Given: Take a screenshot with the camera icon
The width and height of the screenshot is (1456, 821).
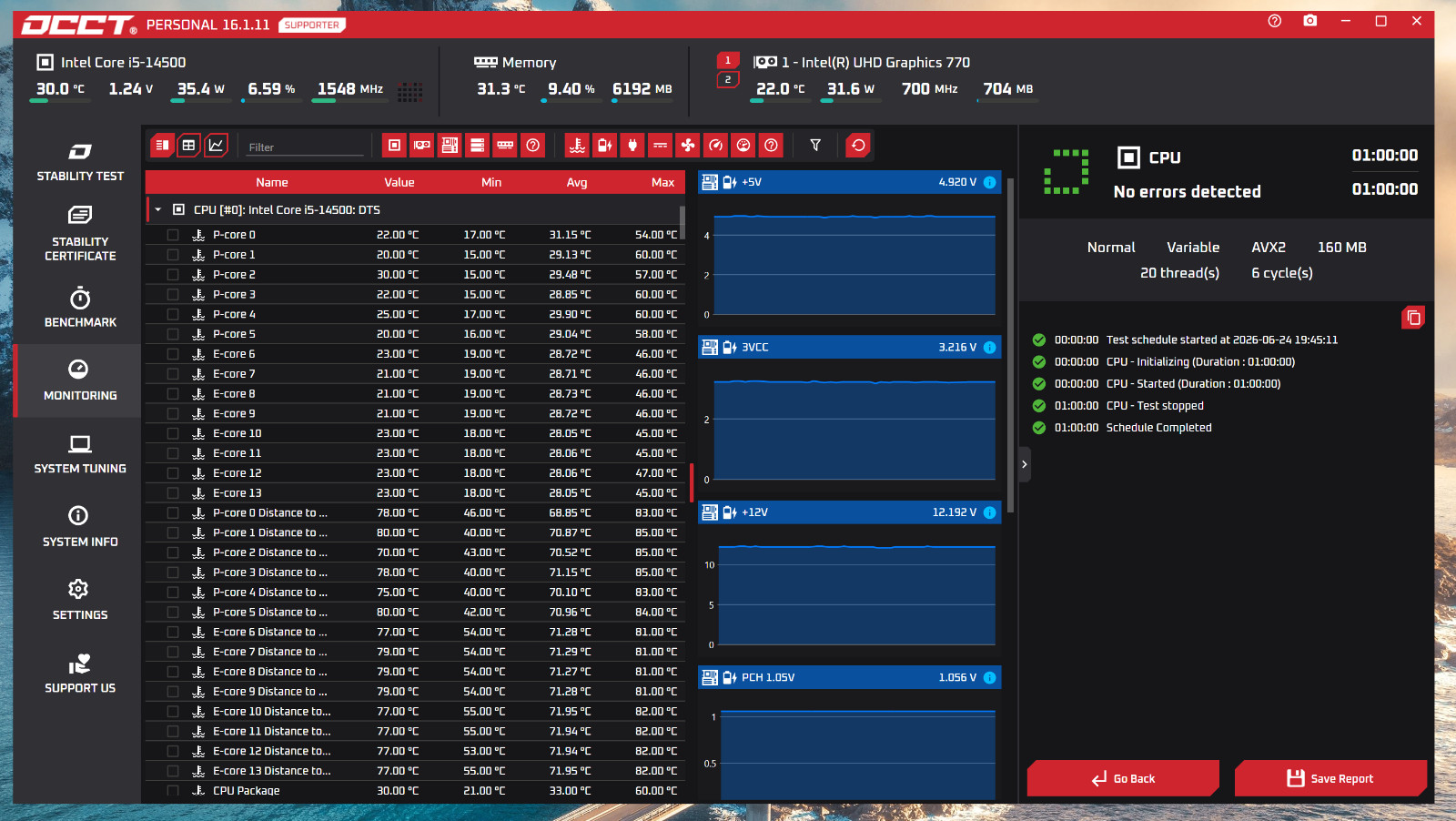Looking at the screenshot, I should pos(1310,21).
